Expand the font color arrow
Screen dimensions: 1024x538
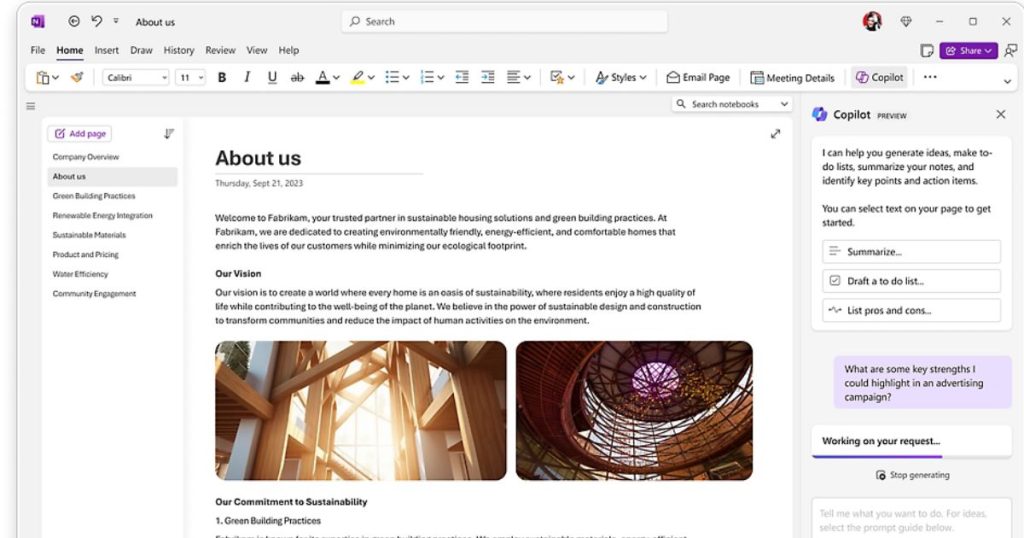click(336, 78)
